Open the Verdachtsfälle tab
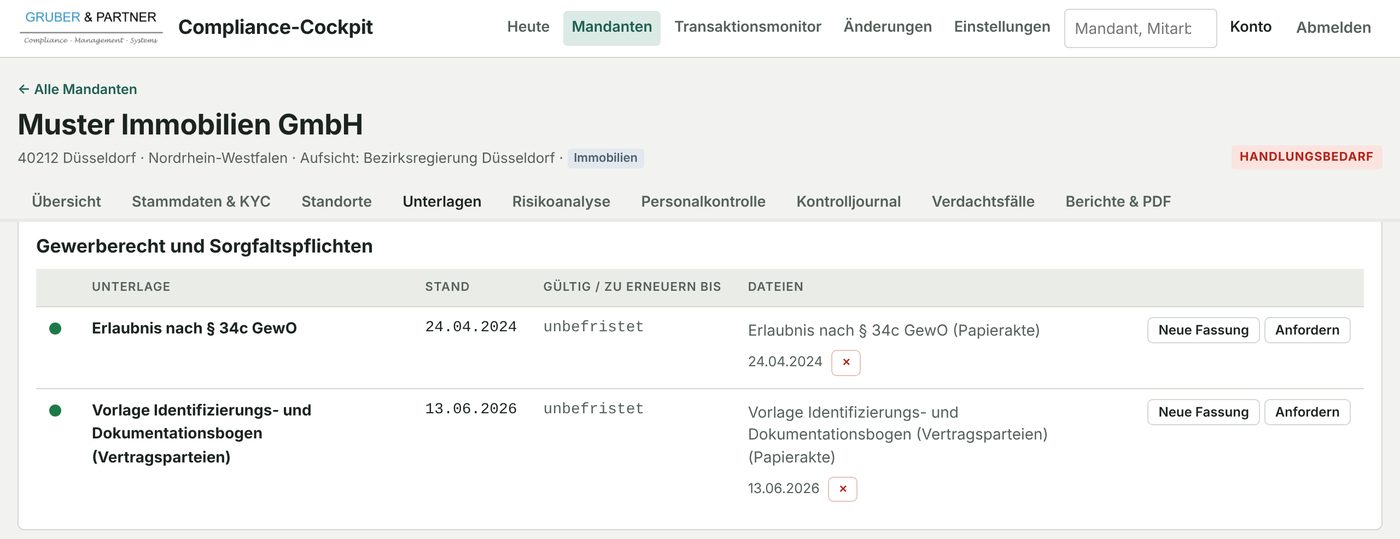Screen dimensions: 1400x539 (x=983, y=201)
